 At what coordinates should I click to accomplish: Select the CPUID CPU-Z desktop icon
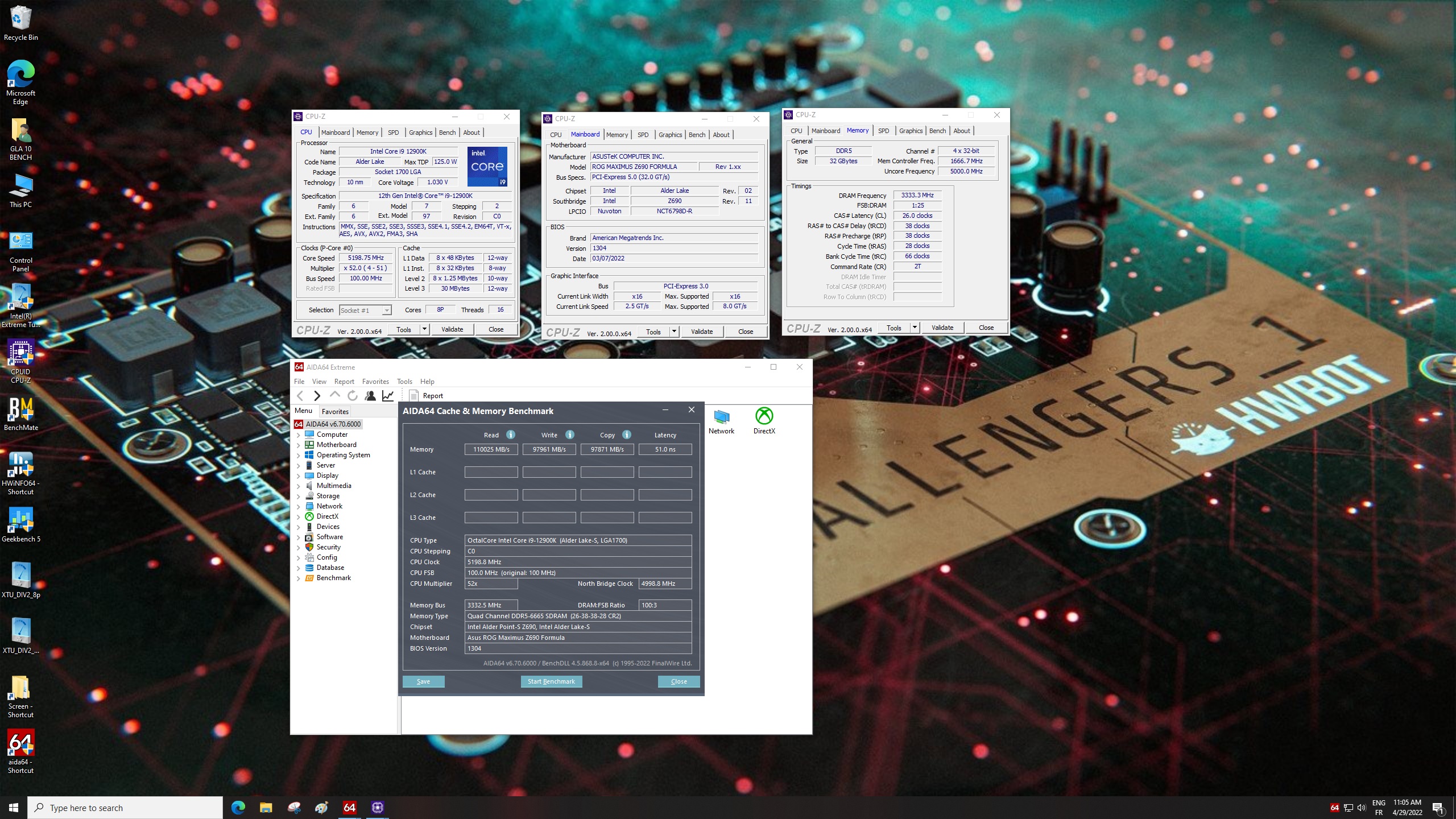coord(20,362)
